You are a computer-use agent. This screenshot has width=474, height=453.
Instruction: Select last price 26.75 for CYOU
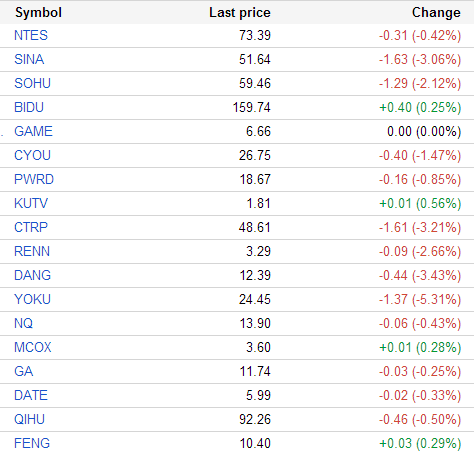(x=255, y=155)
